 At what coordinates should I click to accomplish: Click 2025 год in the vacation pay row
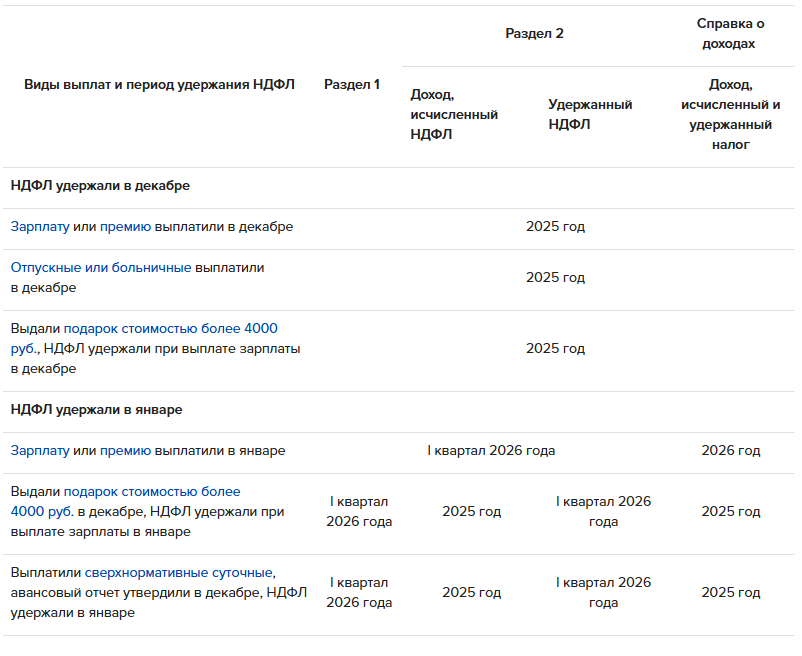pos(555,278)
